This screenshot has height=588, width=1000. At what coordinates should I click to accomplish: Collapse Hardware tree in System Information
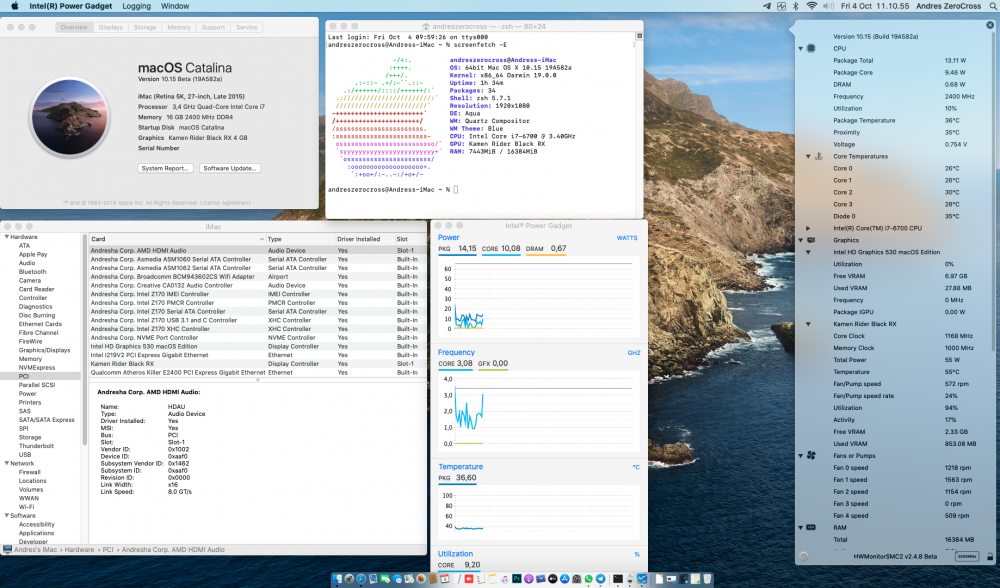(7, 237)
